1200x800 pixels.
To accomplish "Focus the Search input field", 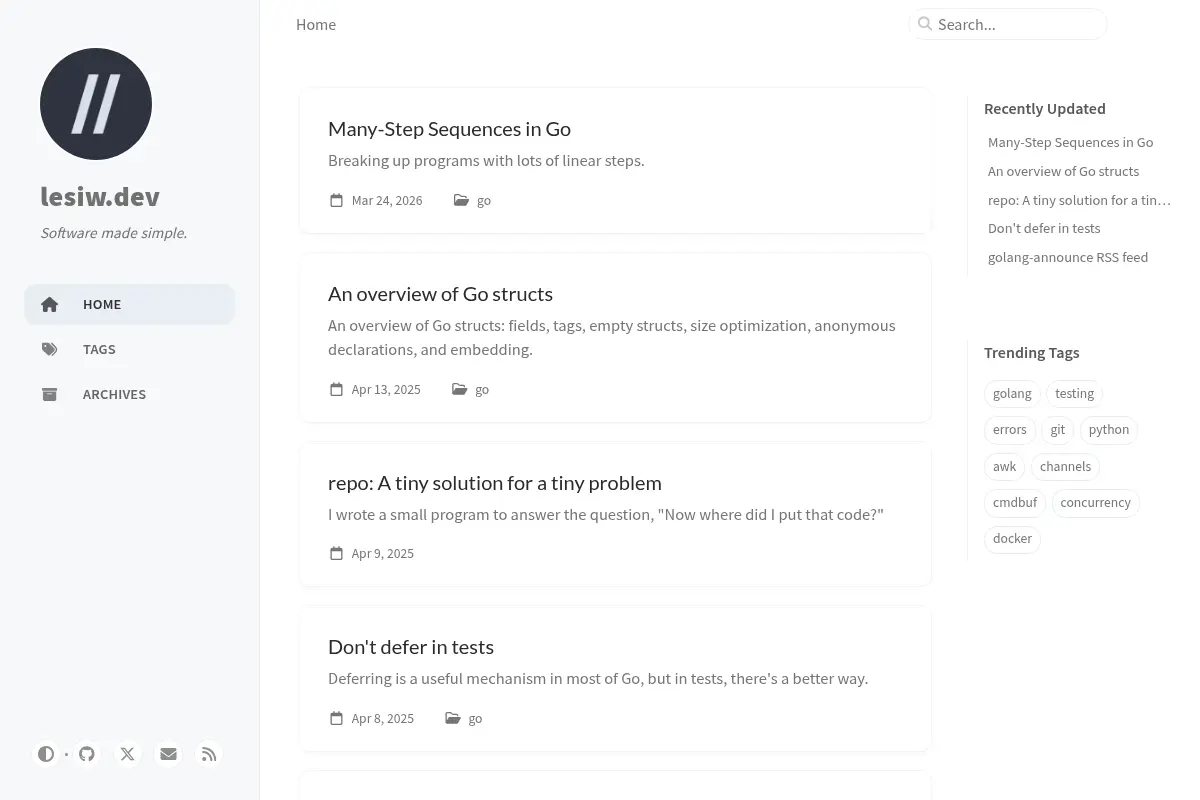I will [x=1008, y=24].
